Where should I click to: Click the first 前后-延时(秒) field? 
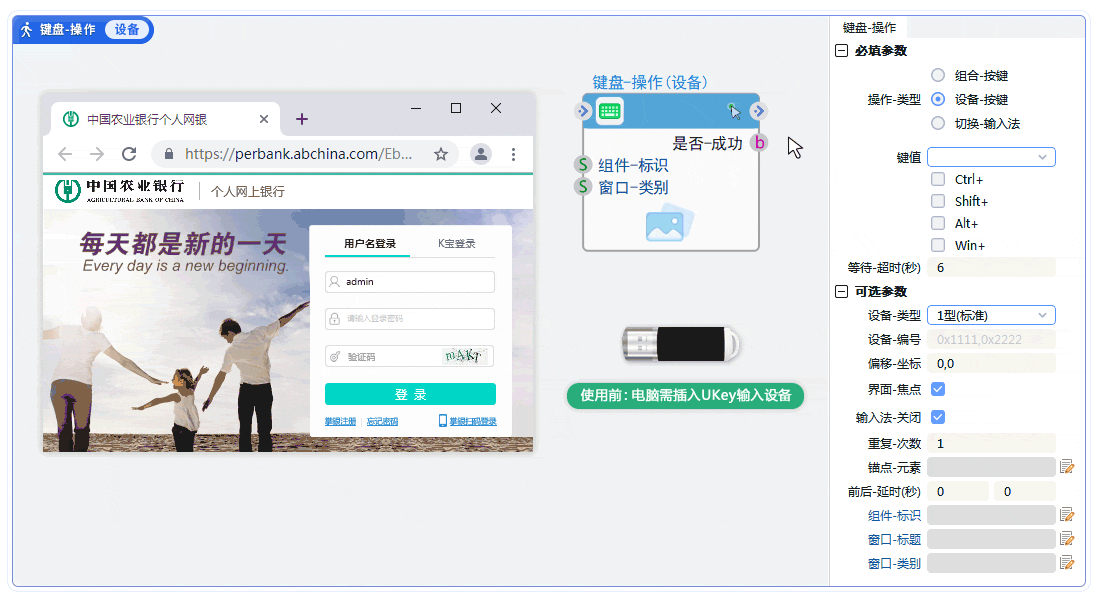tap(958, 491)
